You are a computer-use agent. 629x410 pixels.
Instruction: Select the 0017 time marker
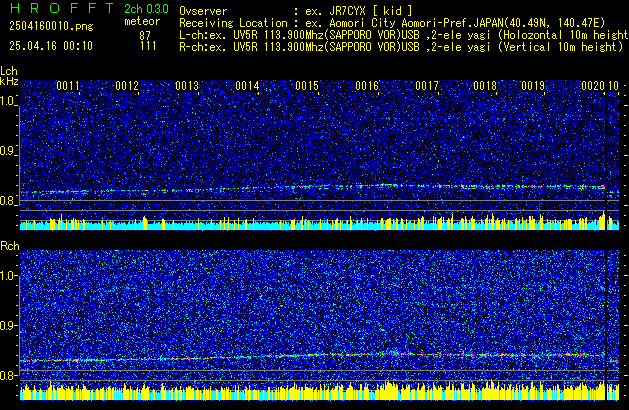click(x=427, y=86)
